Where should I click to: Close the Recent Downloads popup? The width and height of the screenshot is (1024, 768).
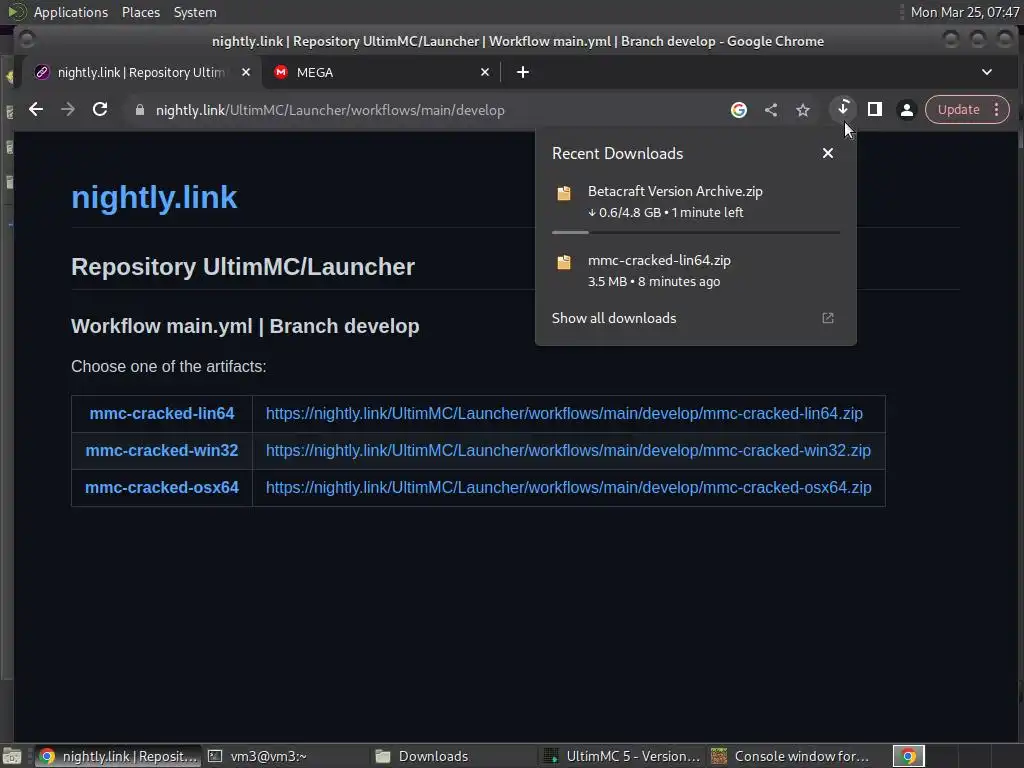click(x=827, y=153)
